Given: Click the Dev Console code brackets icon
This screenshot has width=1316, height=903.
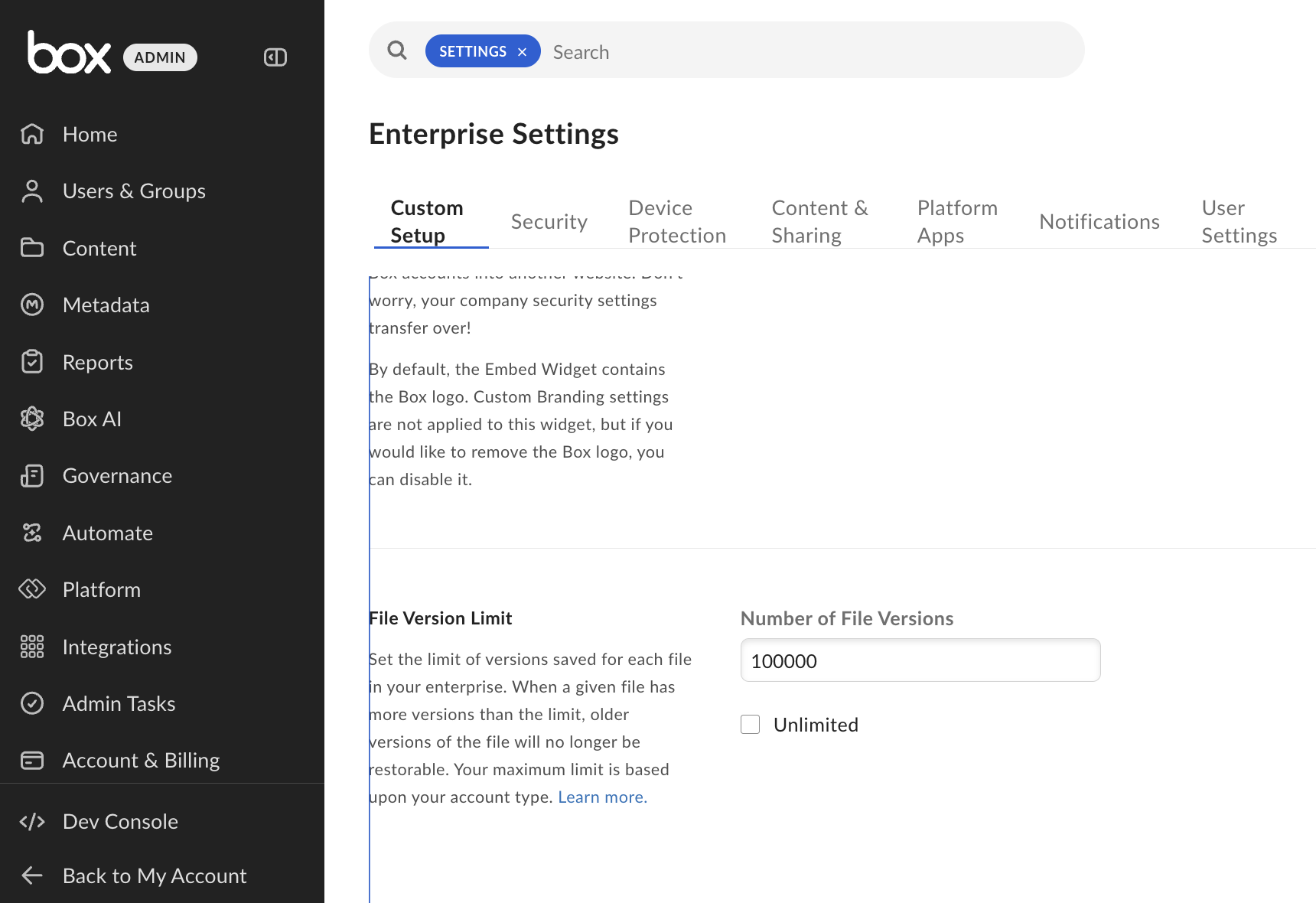Looking at the screenshot, I should coord(32,822).
